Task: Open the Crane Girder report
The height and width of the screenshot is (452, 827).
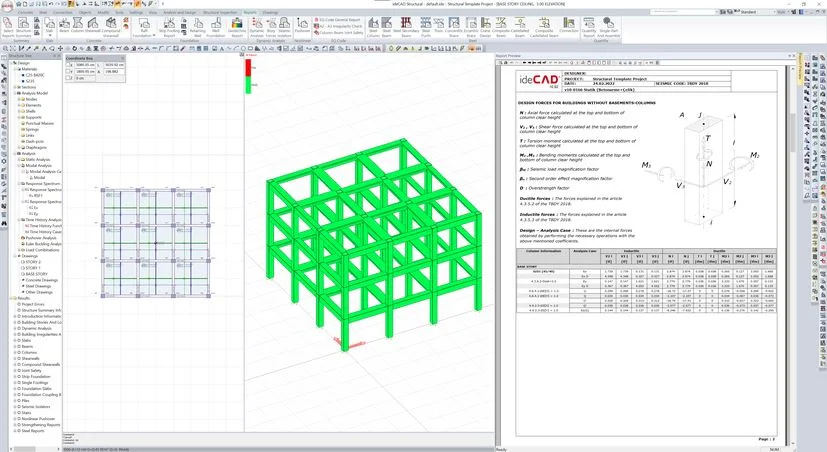Action: coord(485,28)
